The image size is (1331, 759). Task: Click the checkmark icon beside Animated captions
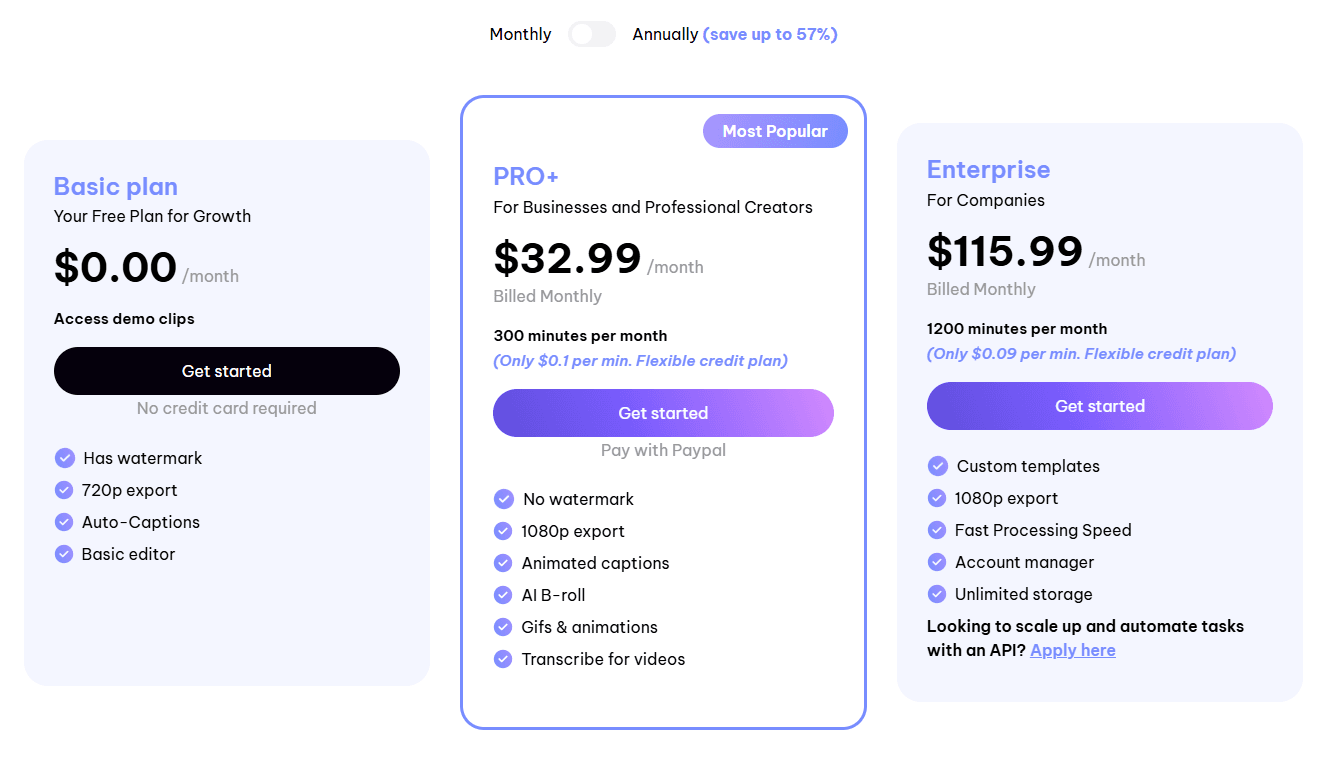click(503, 563)
